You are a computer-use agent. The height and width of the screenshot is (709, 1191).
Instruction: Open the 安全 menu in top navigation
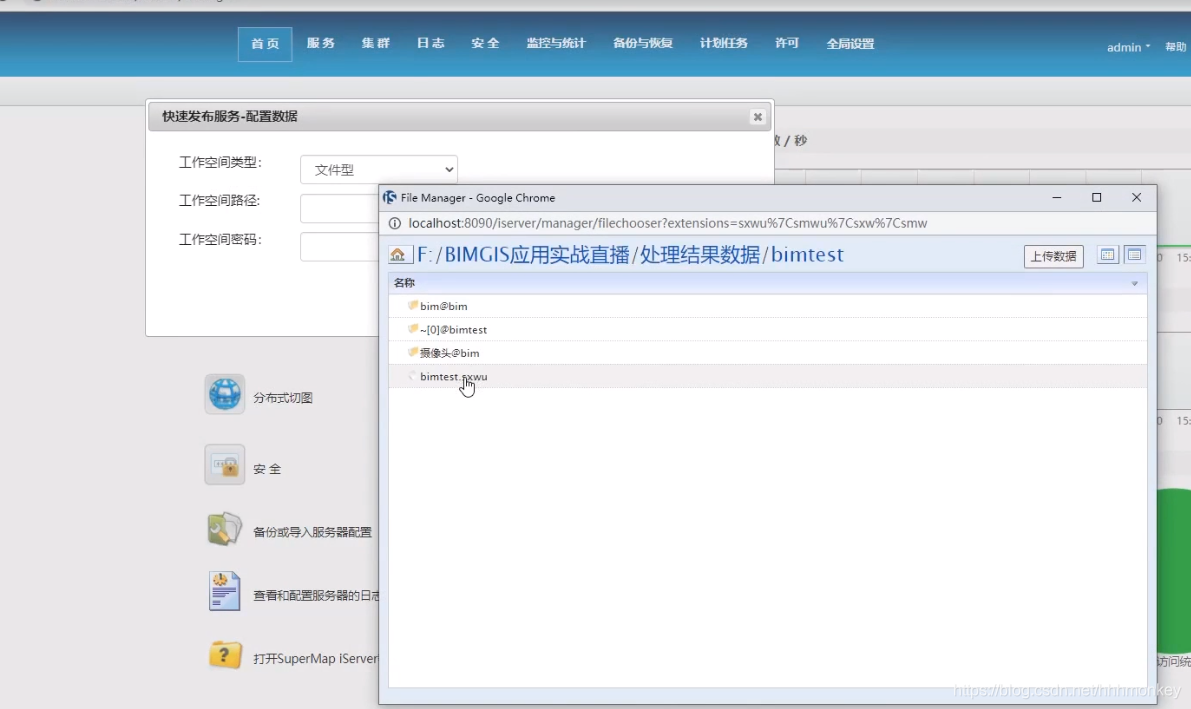(485, 43)
